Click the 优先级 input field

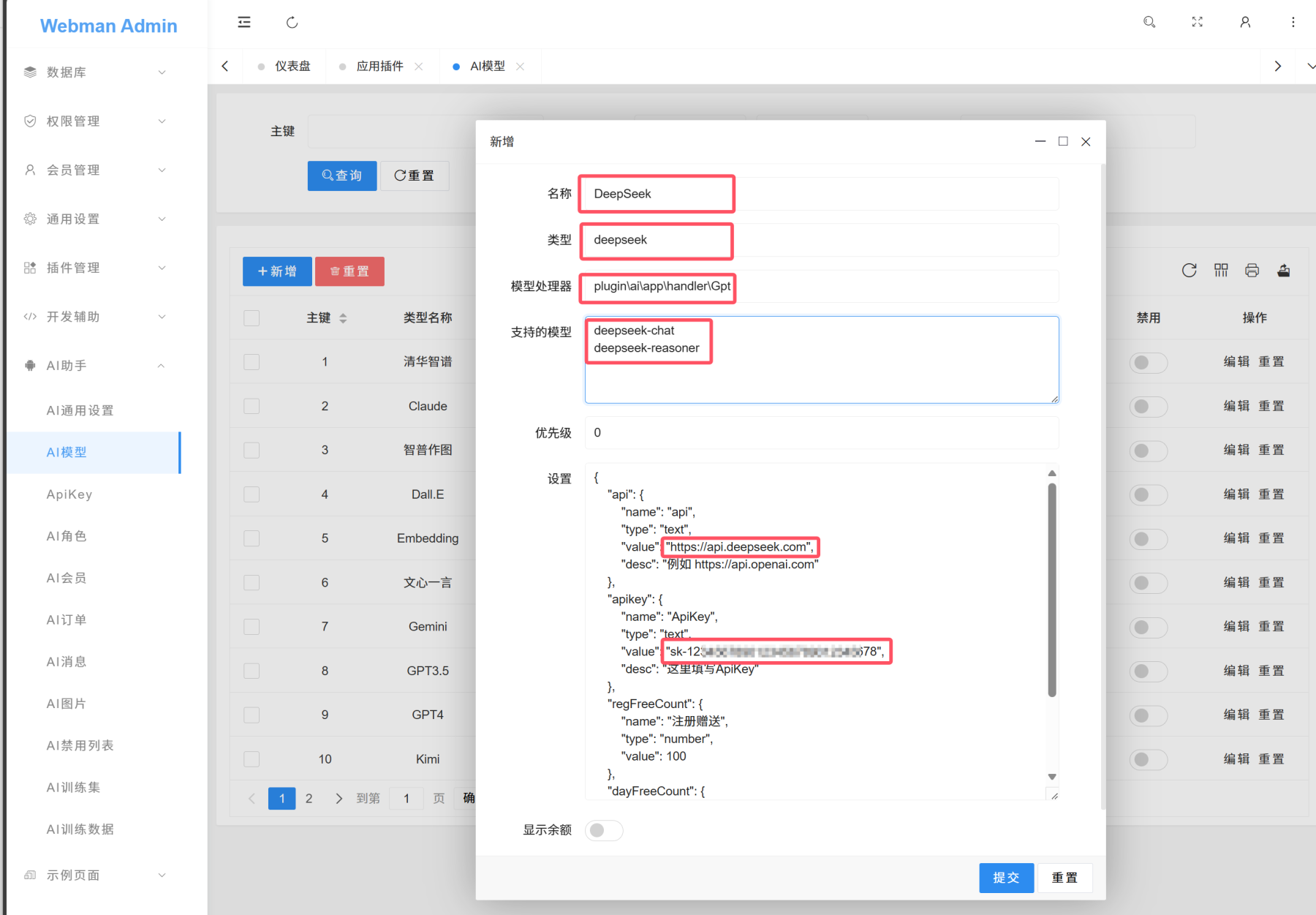(822, 433)
